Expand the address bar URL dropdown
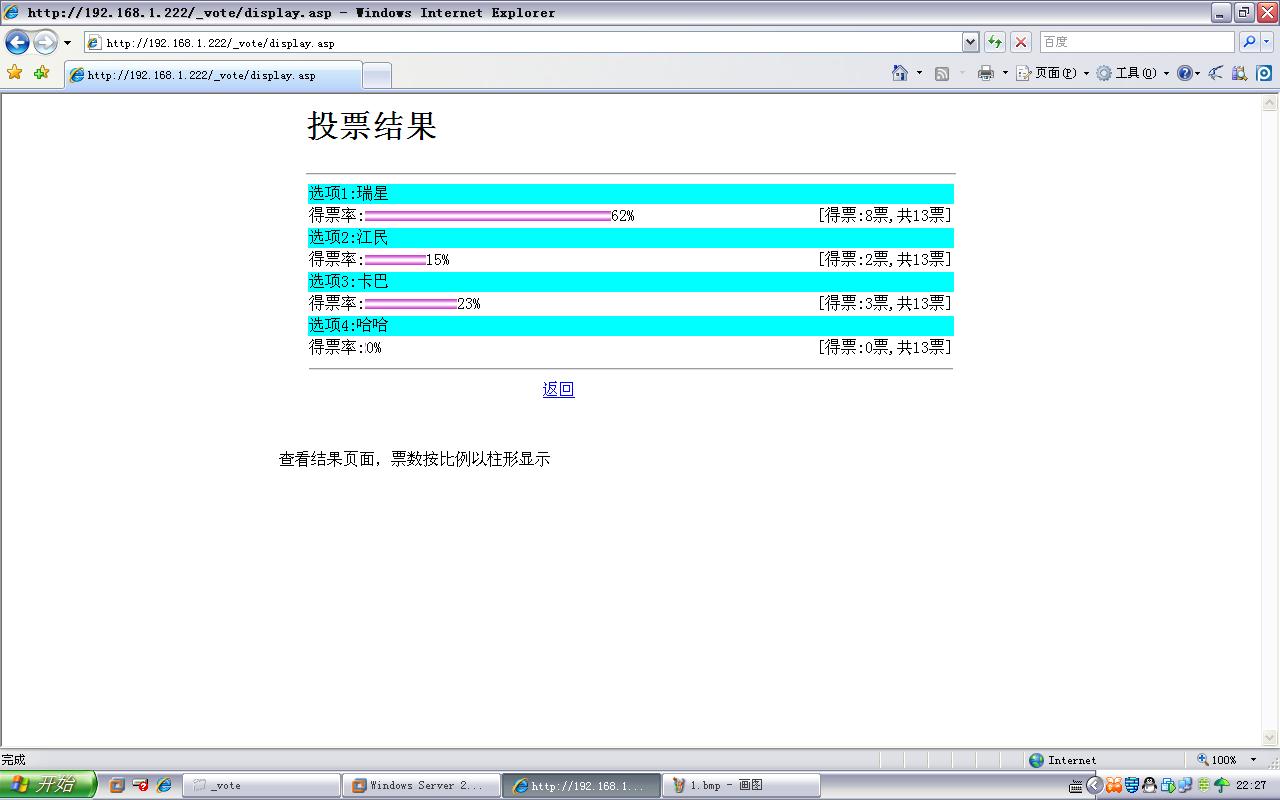Viewport: 1280px width, 800px height. tap(970, 42)
